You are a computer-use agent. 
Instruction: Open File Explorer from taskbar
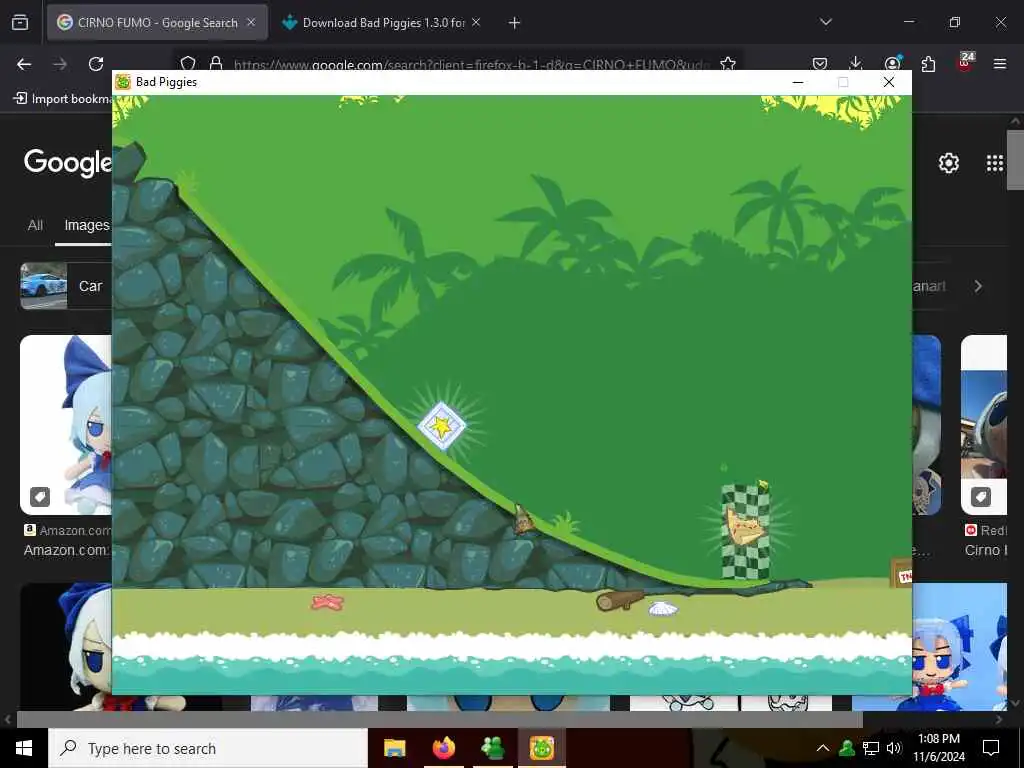coord(394,748)
